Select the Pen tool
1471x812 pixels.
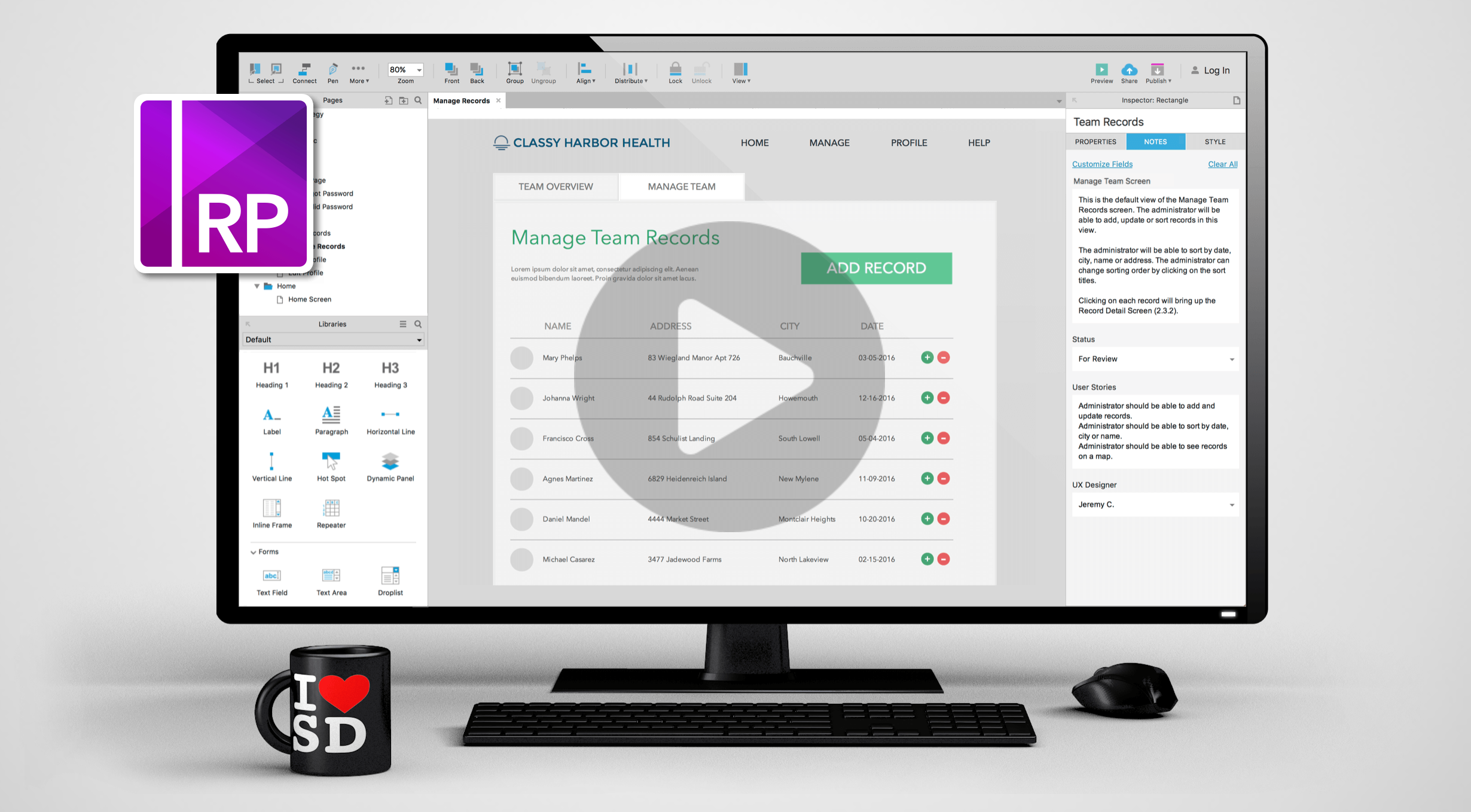[x=333, y=73]
